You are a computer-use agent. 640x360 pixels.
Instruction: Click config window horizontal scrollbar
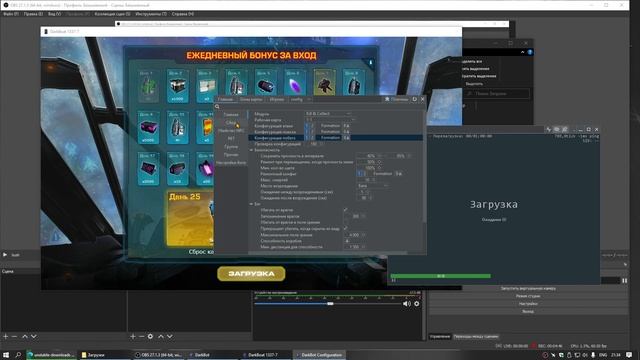coord(329,253)
